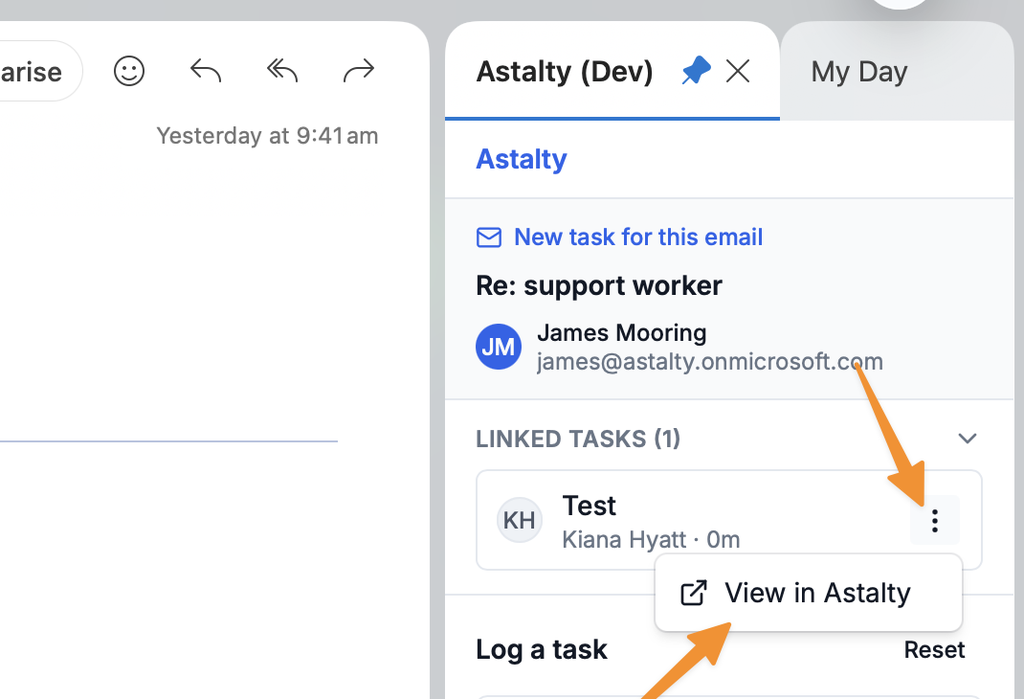Click the LINKED TASKS (1) header

pos(578,439)
